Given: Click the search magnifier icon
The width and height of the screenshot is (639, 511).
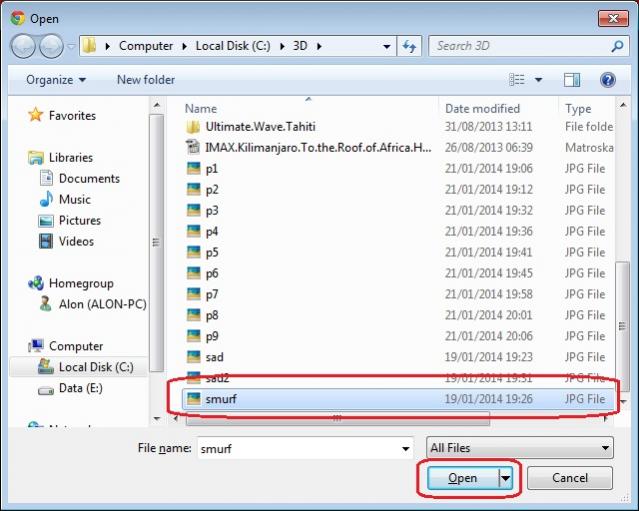Looking at the screenshot, I should coord(618,46).
